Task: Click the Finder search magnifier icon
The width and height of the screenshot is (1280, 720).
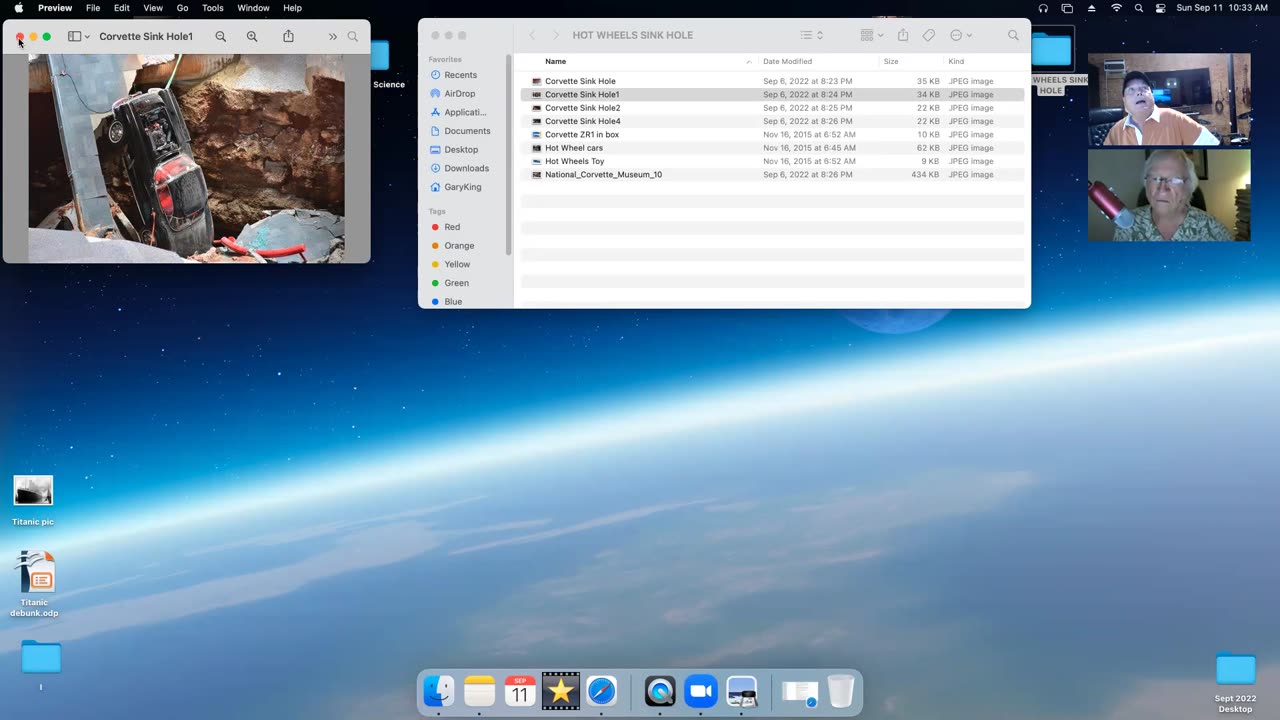Action: click(1013, 35)
